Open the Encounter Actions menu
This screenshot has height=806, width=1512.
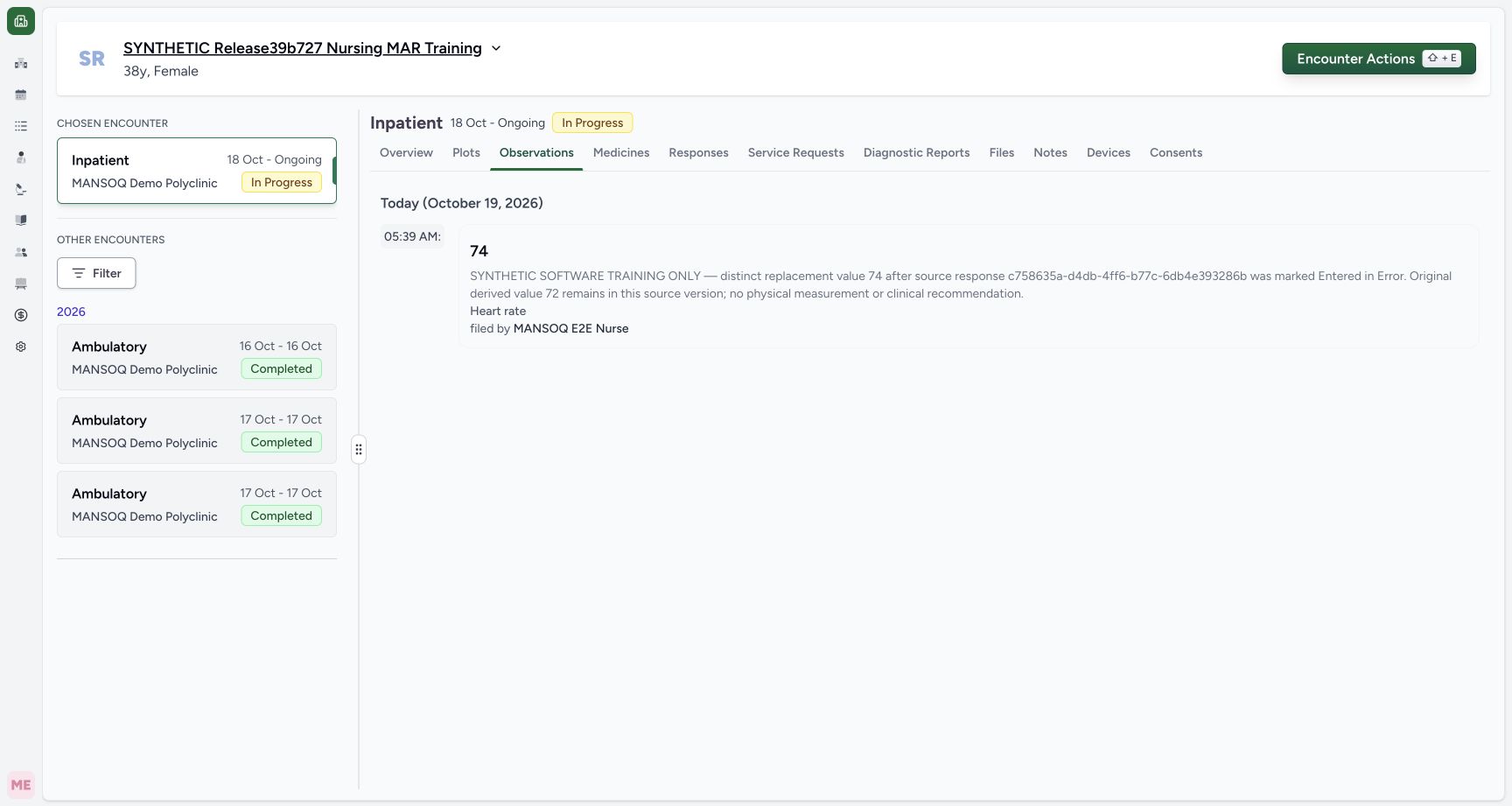[1378, 59]
